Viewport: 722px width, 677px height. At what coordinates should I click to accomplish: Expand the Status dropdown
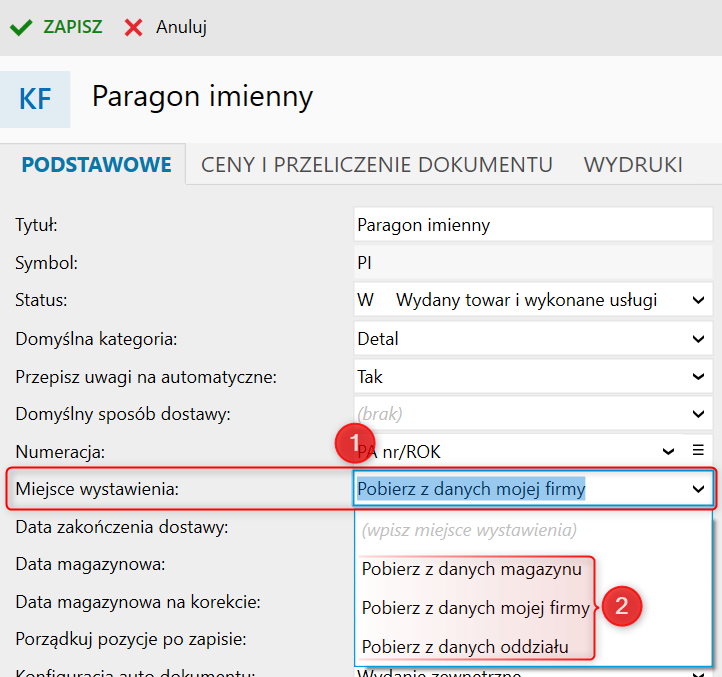698,300
